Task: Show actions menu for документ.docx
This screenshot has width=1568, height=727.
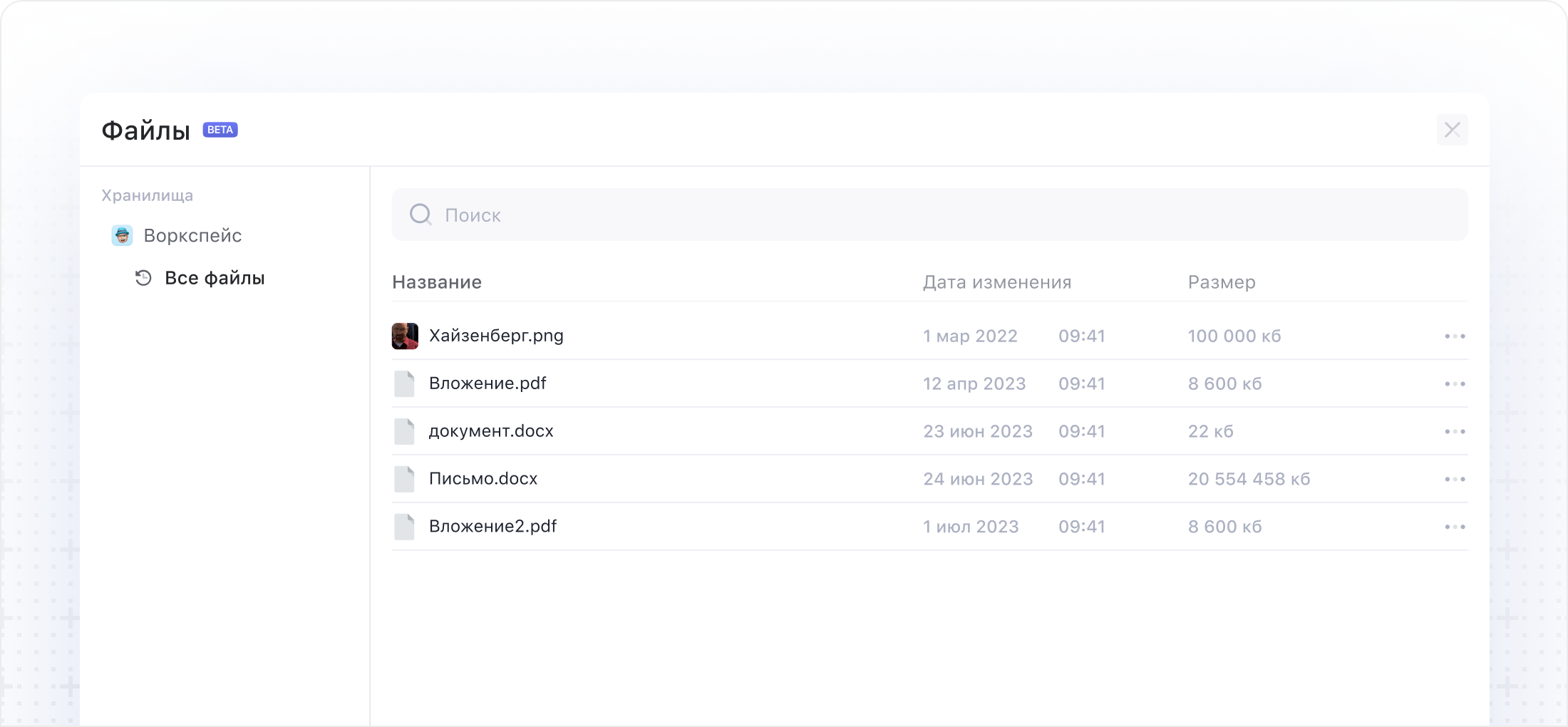Action: [x=1455, y=431]
